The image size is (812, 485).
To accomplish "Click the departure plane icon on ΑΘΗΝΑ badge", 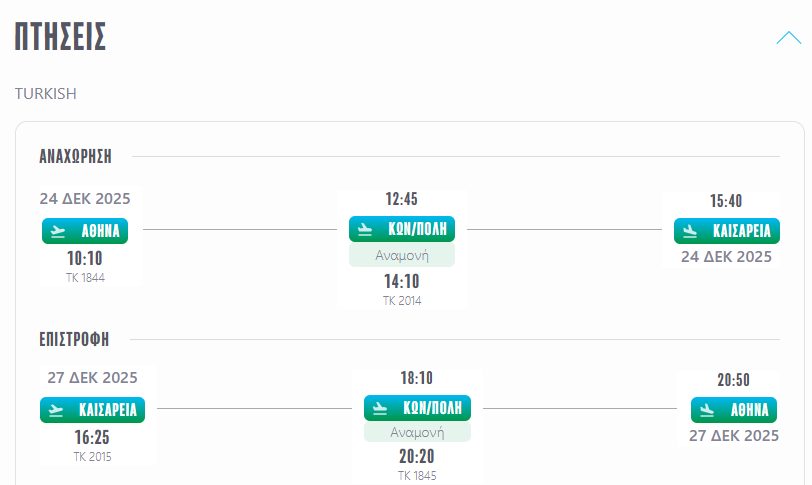I will pos(60,232).
